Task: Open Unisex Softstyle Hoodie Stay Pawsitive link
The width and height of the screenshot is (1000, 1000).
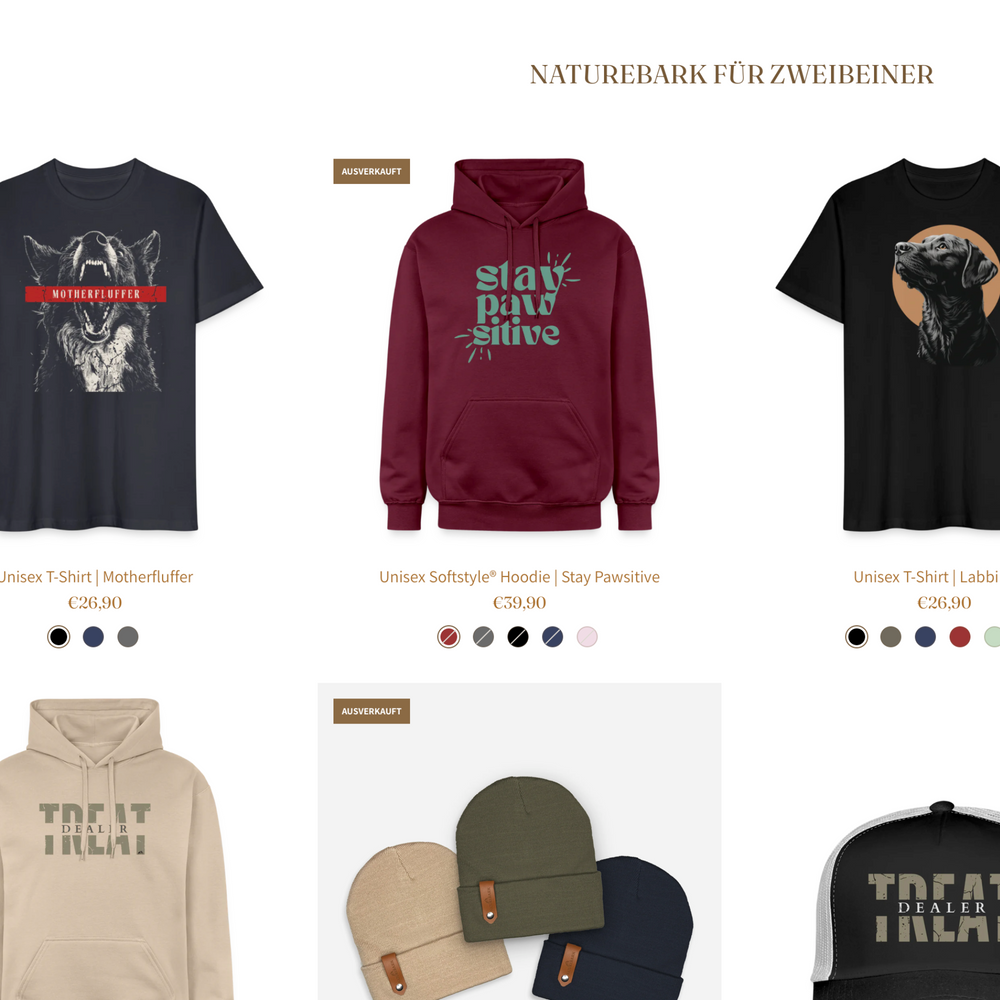Action: pyautogui.click(x=519, y=577)
